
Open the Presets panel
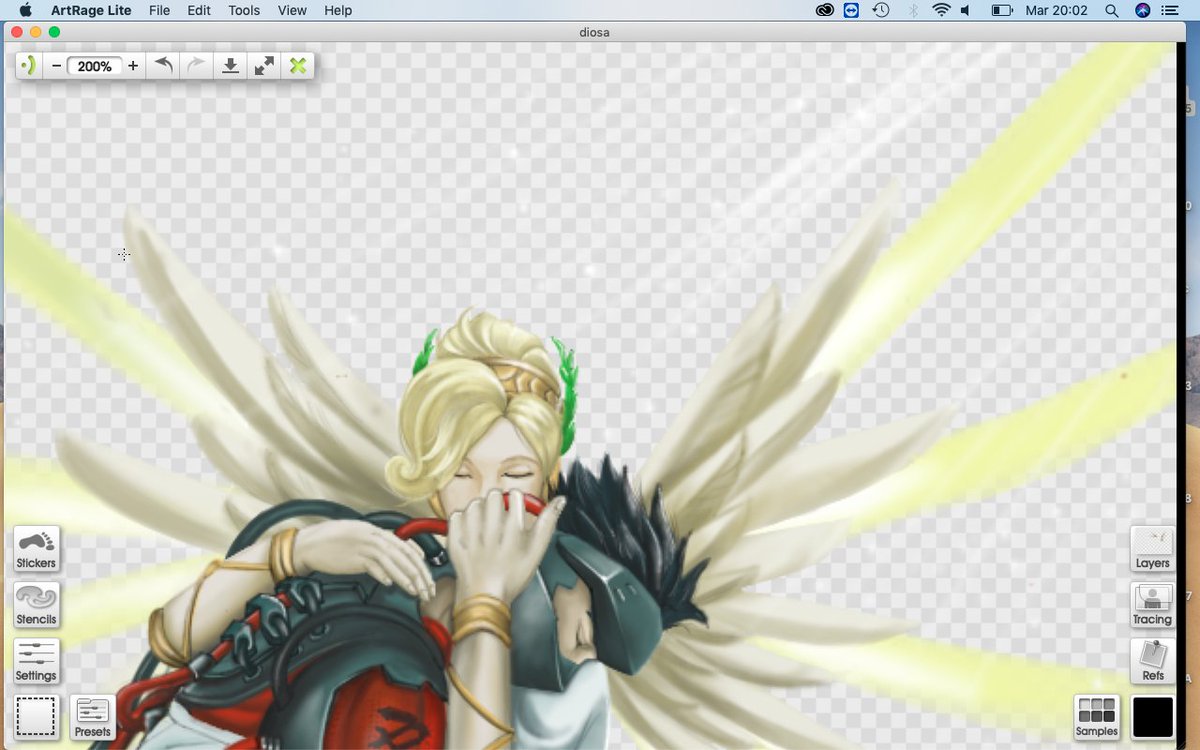click(92, 717)
